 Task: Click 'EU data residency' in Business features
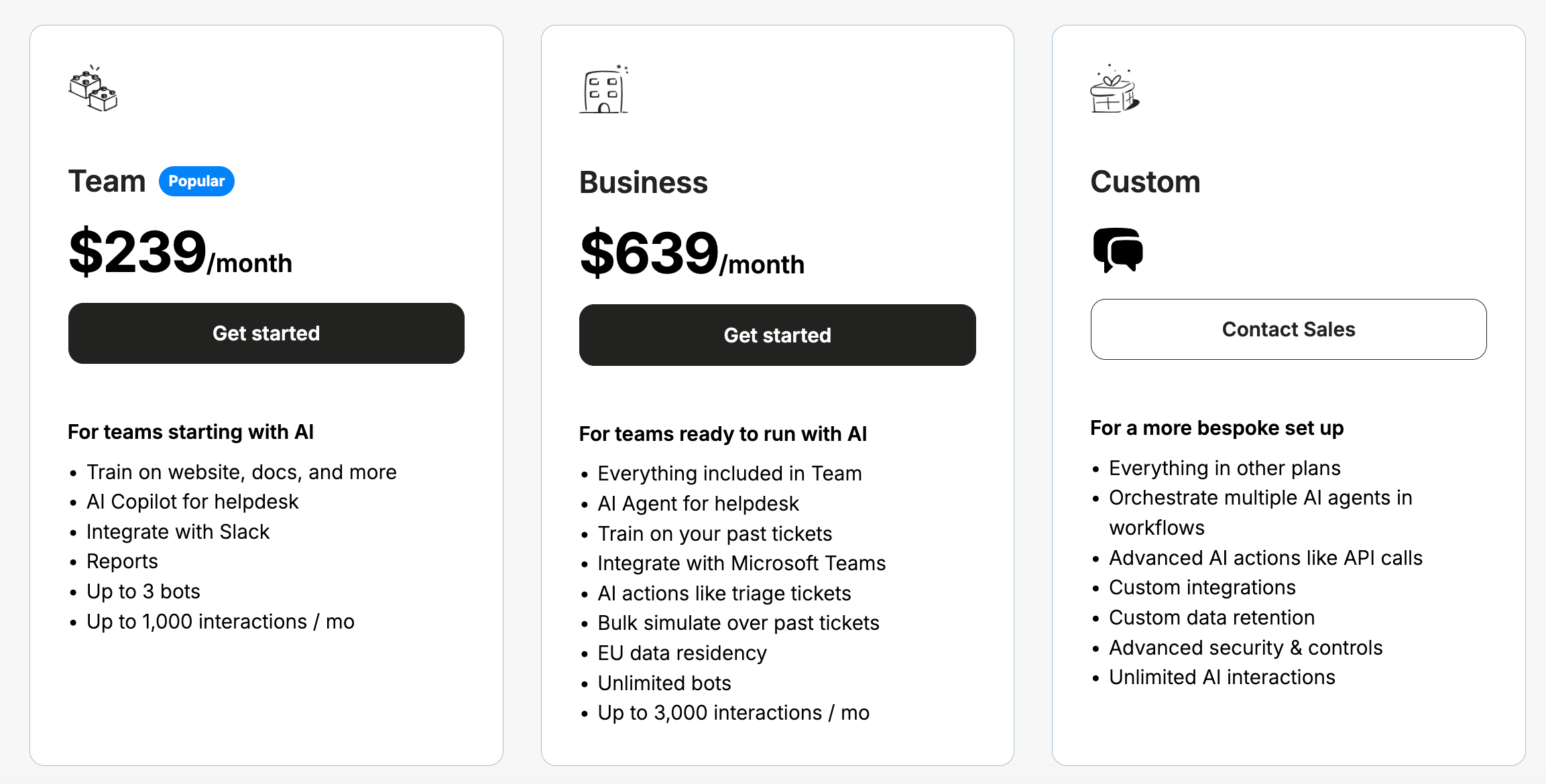[x=682, y=653]
